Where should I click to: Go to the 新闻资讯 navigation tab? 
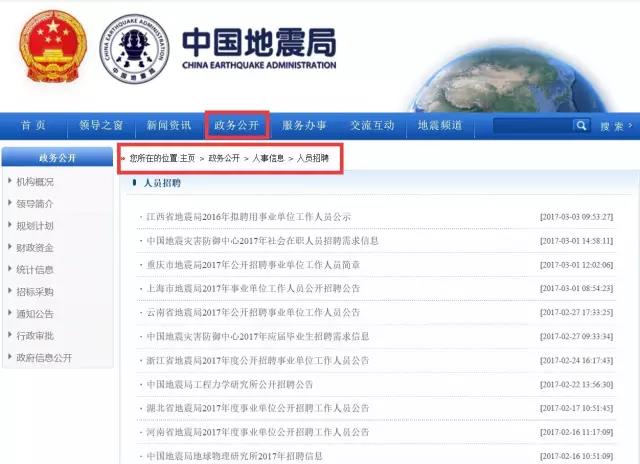pos(168,125)
